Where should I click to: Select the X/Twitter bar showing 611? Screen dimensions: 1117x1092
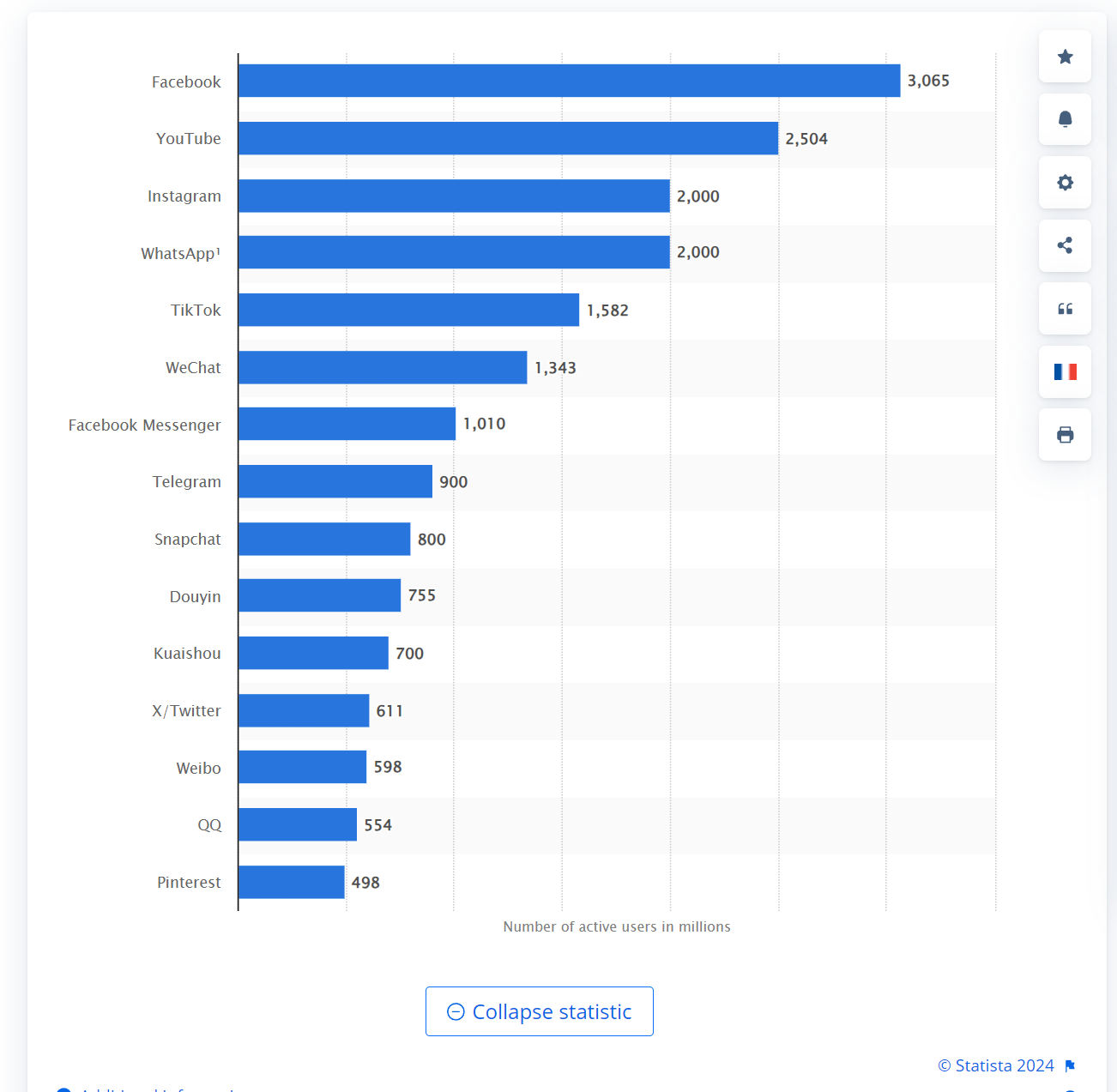pyautogui.click(x=305, y=710)
